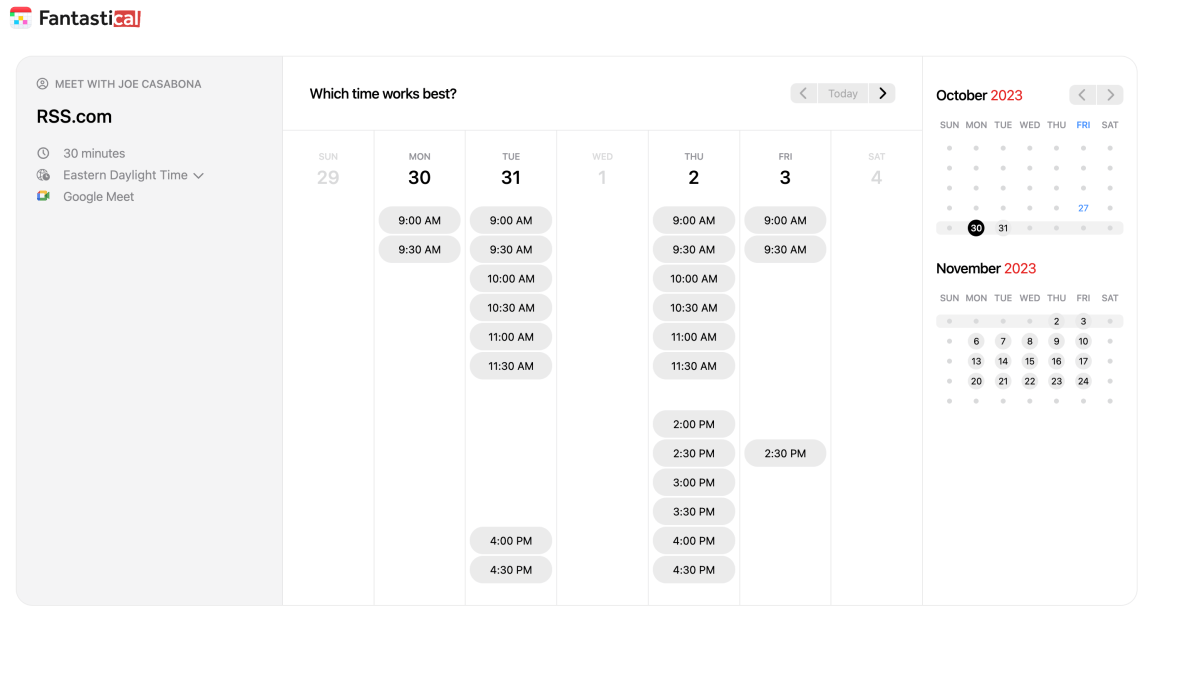Click the Today button
The image size is (1200, 689).
tap(843, 93)
